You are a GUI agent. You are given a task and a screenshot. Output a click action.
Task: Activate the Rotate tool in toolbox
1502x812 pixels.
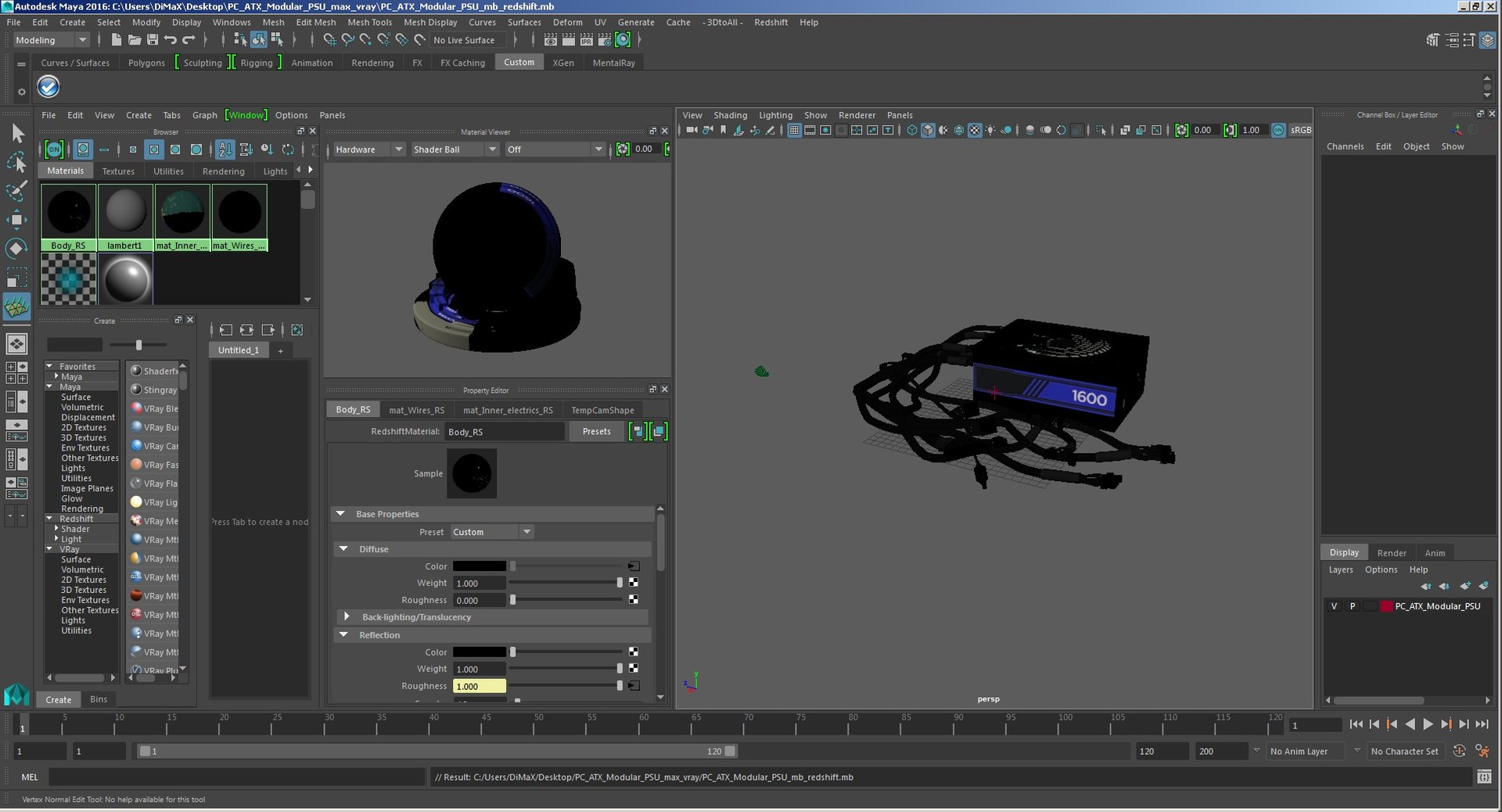16,249
